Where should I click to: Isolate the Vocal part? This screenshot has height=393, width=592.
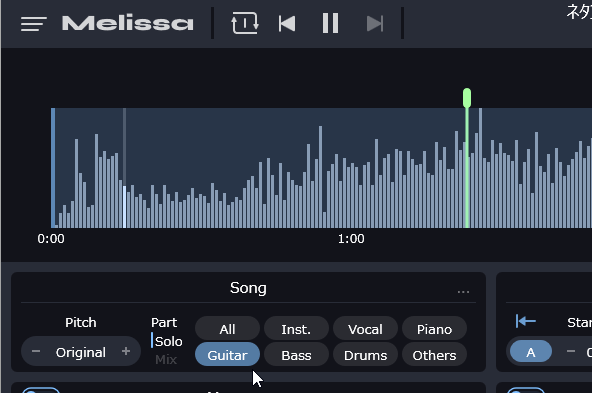tap(365, 329)
